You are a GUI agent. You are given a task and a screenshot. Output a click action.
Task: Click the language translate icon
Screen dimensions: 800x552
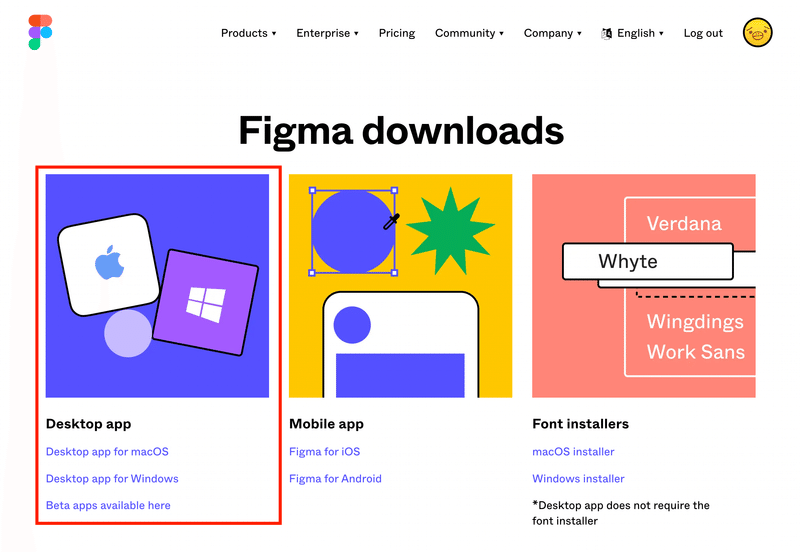pos(607,33)
